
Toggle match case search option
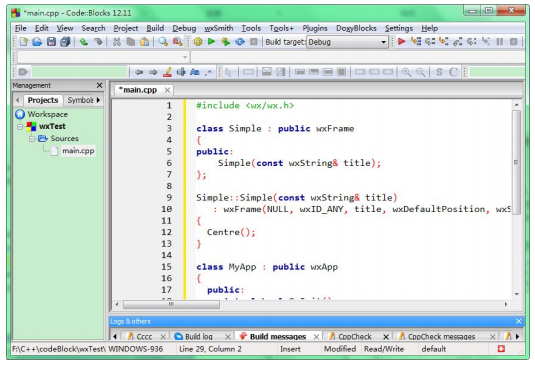click(194, 72)
